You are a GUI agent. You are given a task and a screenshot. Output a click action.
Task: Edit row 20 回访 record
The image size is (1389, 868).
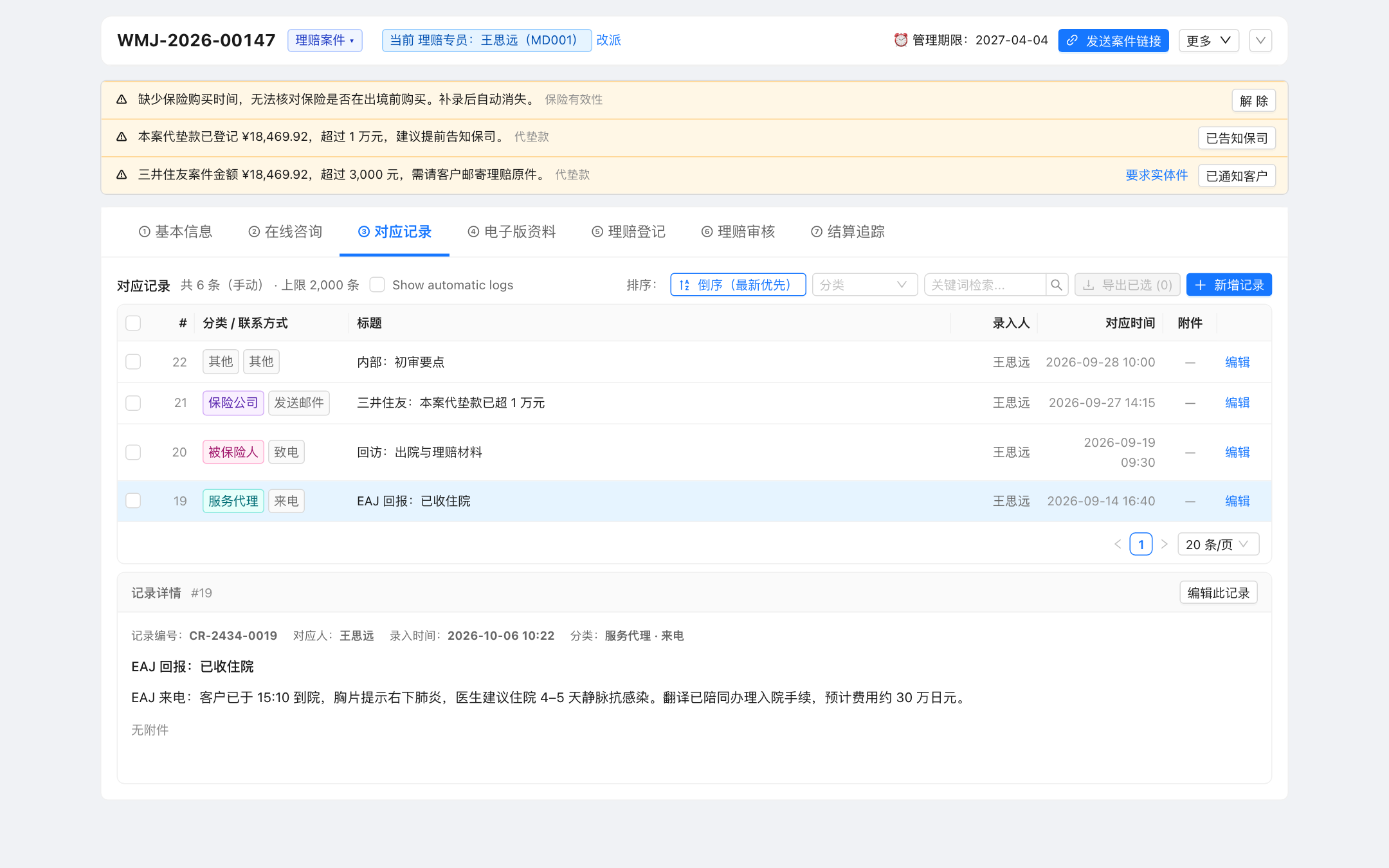click(x=1237, y=453)
